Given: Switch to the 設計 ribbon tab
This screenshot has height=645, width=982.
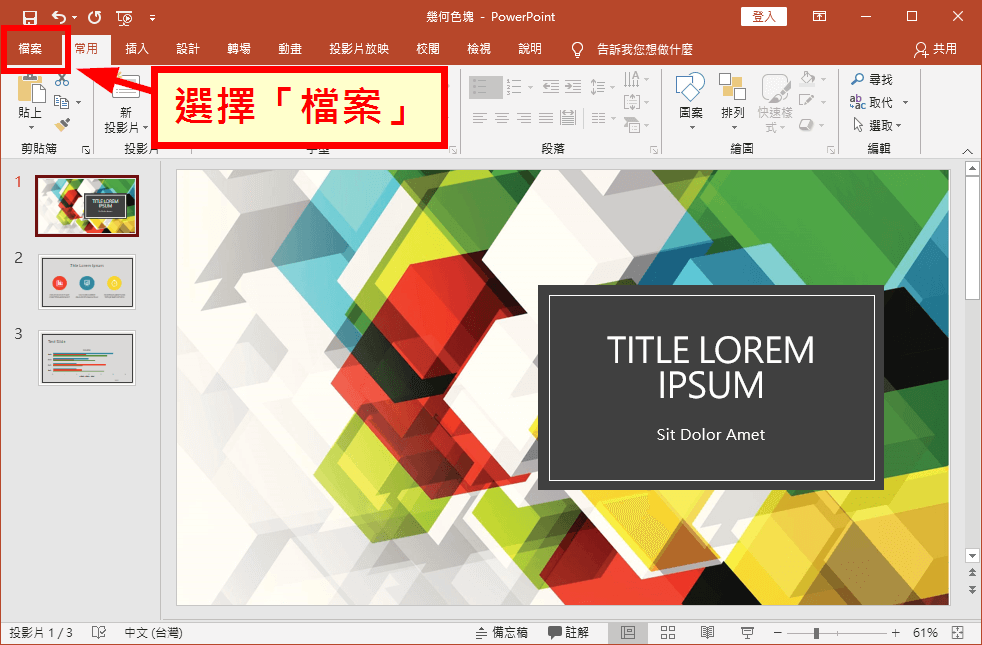Looking at the screenshot, I should click(x=187, y=49).
